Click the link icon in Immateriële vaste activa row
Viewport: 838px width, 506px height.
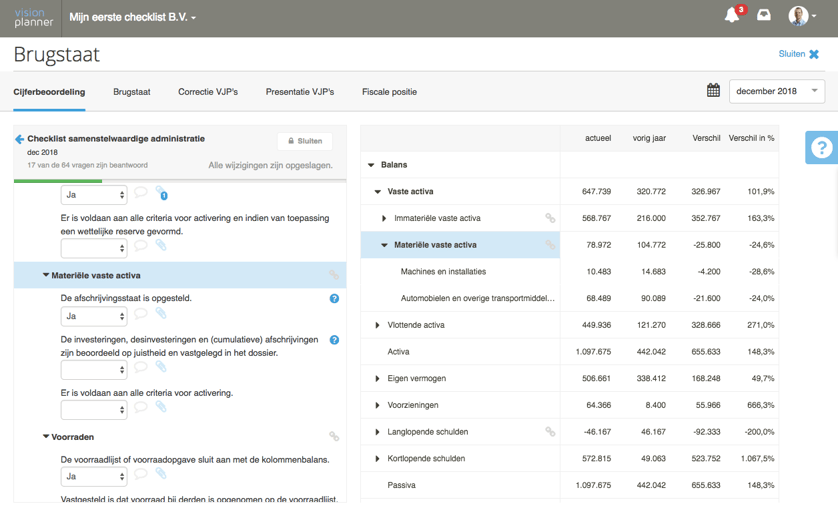tap(550, 218)
